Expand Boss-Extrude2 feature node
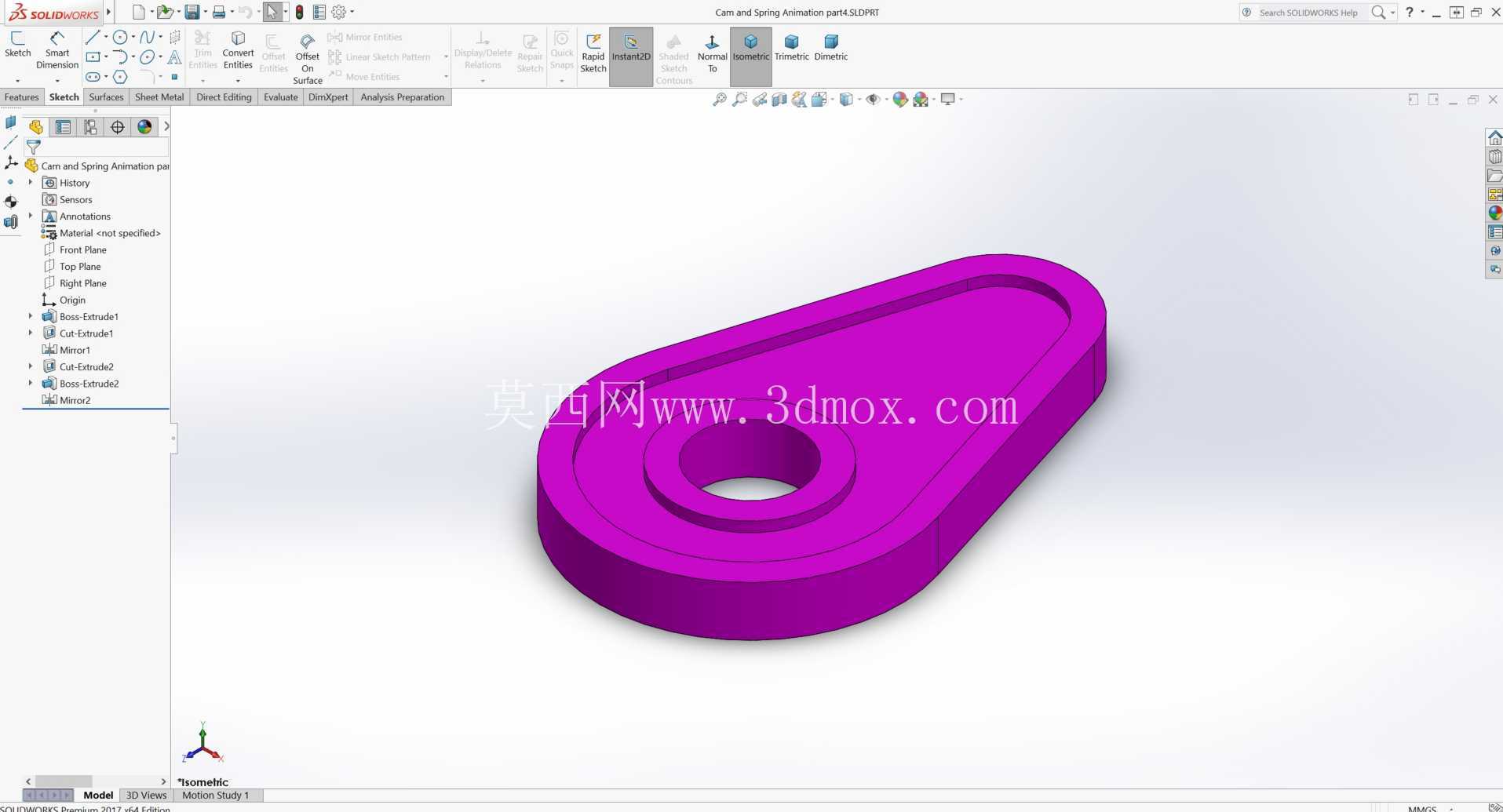 click(31, 383)
